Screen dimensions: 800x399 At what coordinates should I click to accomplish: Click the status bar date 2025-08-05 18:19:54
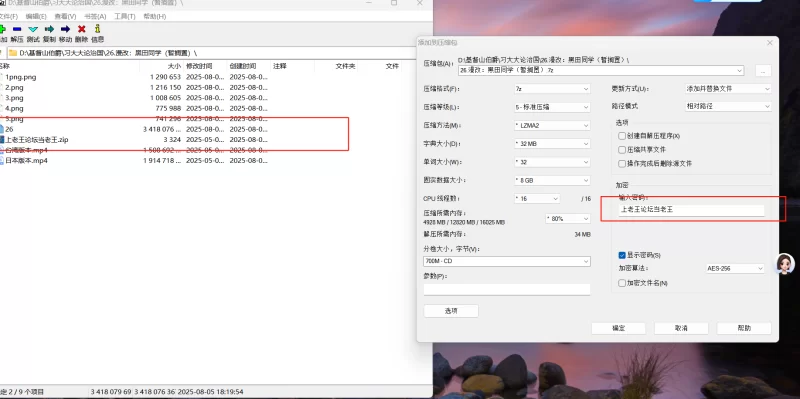210,392
